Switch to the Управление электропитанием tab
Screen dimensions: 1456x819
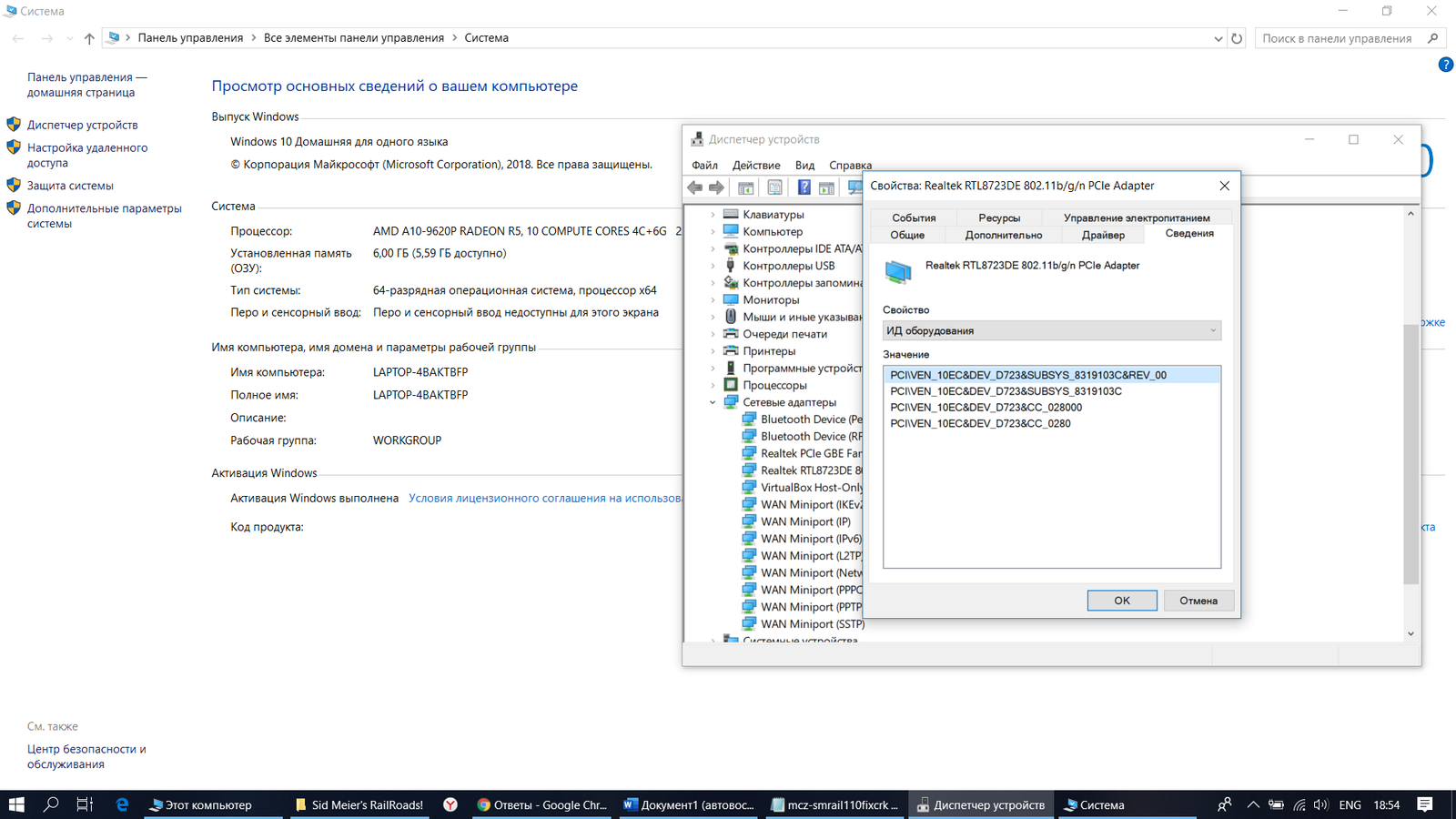click(x=1137, y=217)
